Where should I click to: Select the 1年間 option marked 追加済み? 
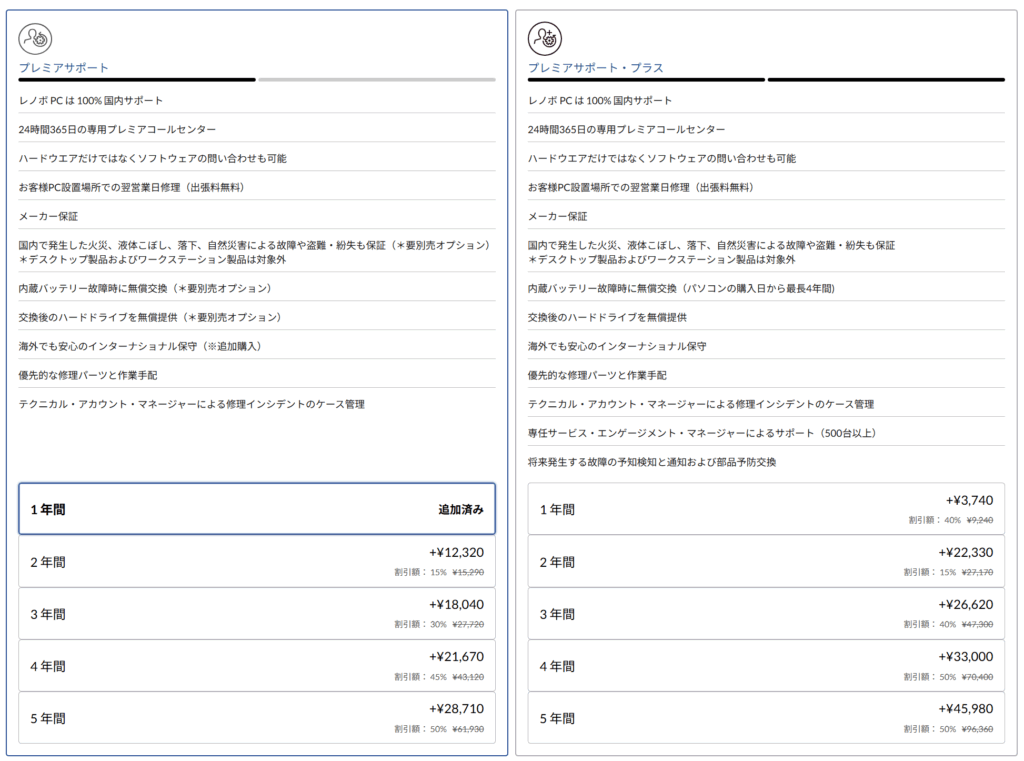pyautogui.click(x=257, y=509)
